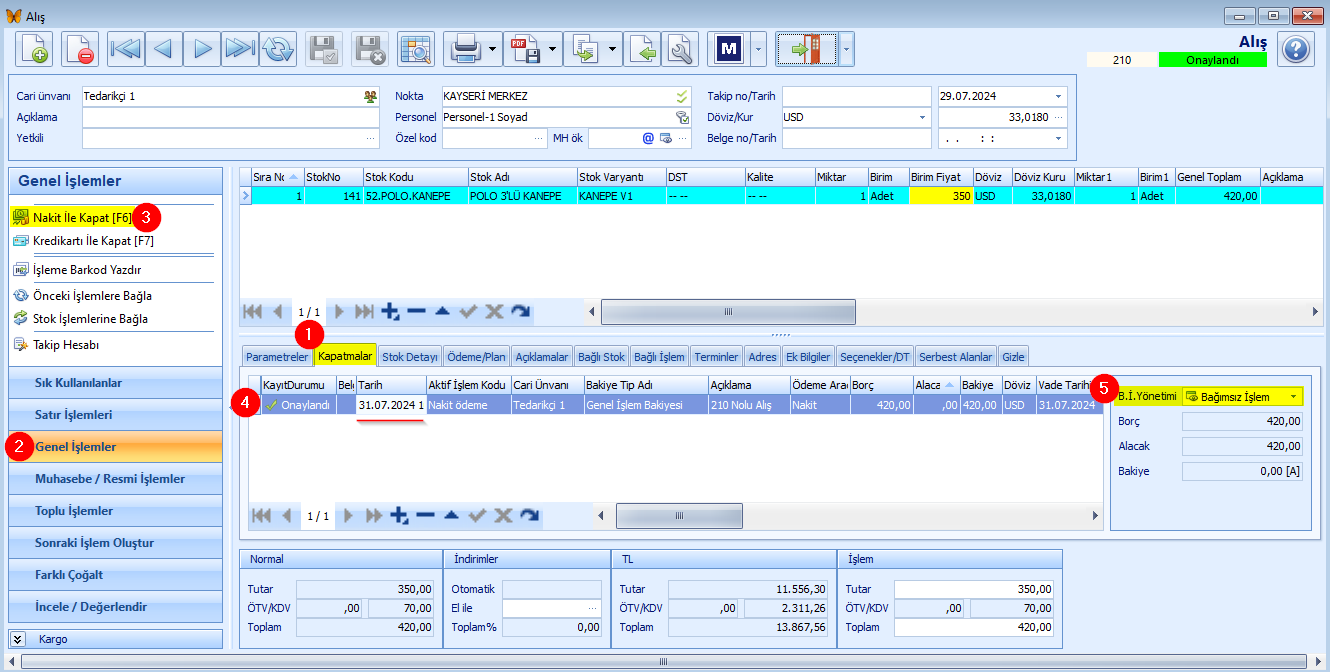Open the dropdown arrow beside the exit door

[846, 48]
